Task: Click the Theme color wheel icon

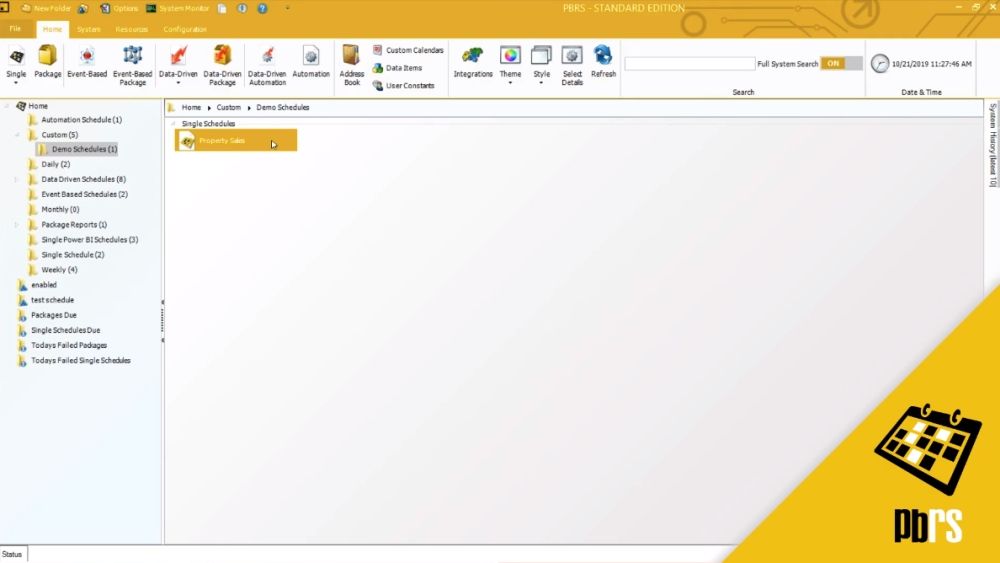Action: coord(510,55)
